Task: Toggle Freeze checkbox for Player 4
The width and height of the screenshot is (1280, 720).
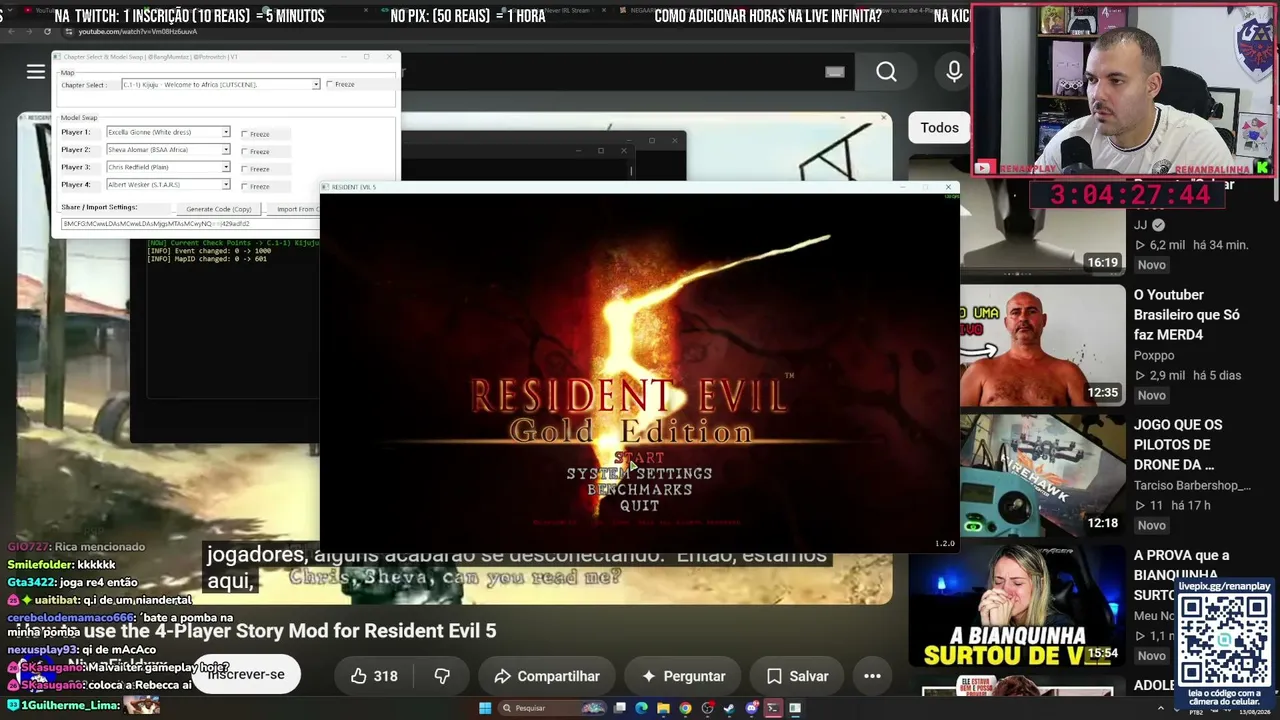Action: tap(244, 186)
